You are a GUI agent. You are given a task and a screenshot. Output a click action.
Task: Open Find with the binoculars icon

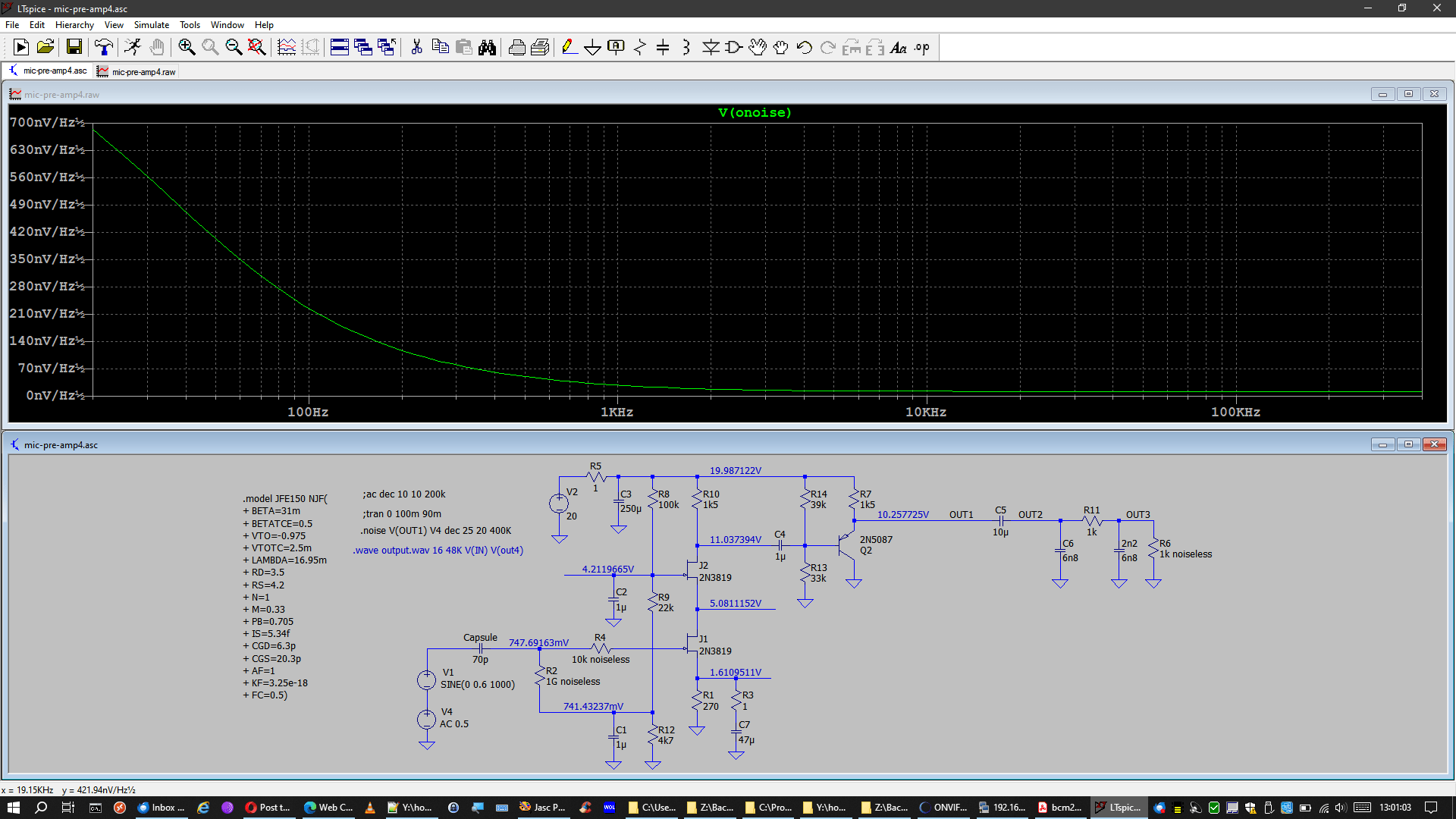click(x=488, y=47)
